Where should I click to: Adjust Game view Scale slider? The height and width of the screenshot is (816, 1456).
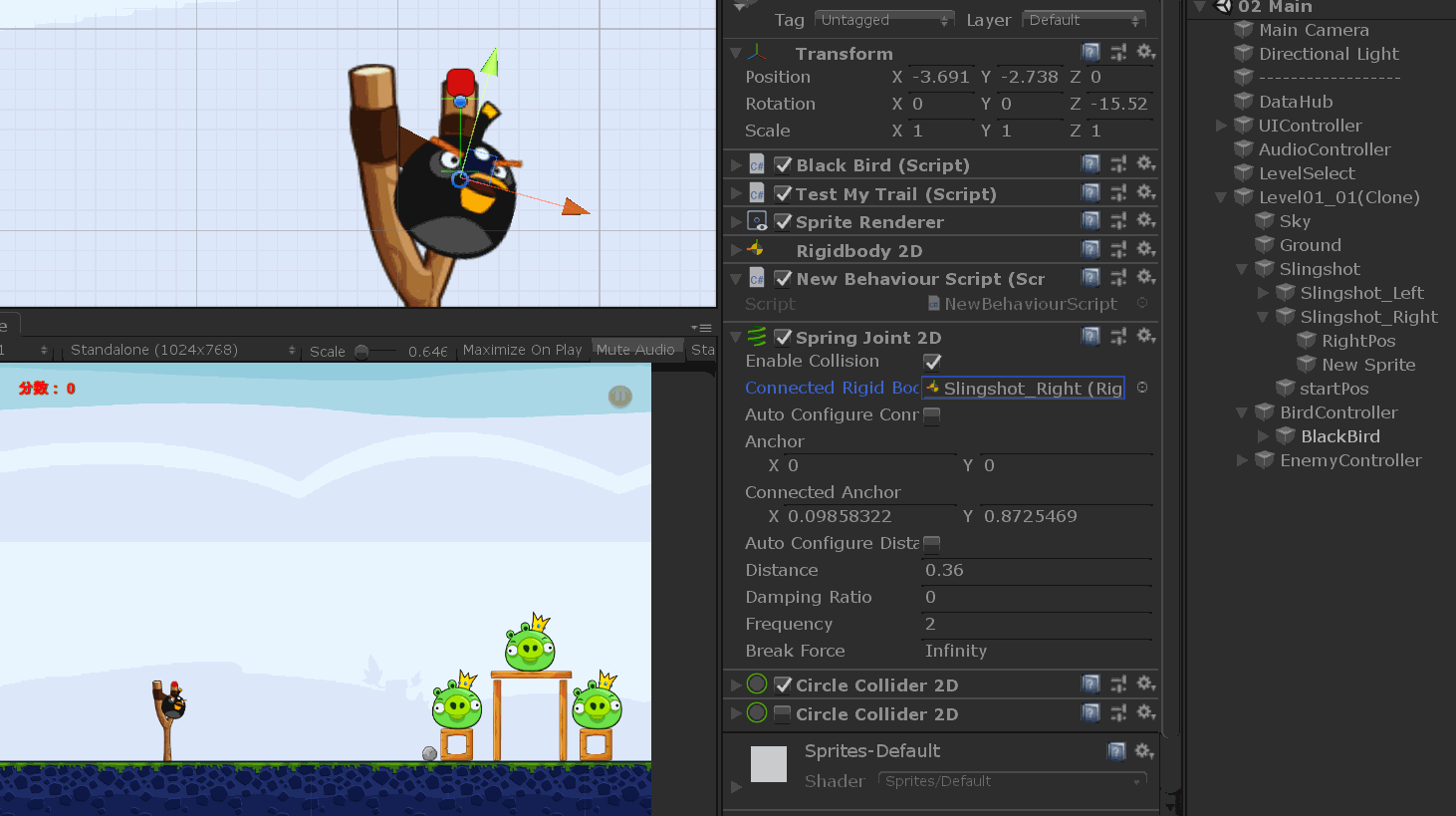362,351
